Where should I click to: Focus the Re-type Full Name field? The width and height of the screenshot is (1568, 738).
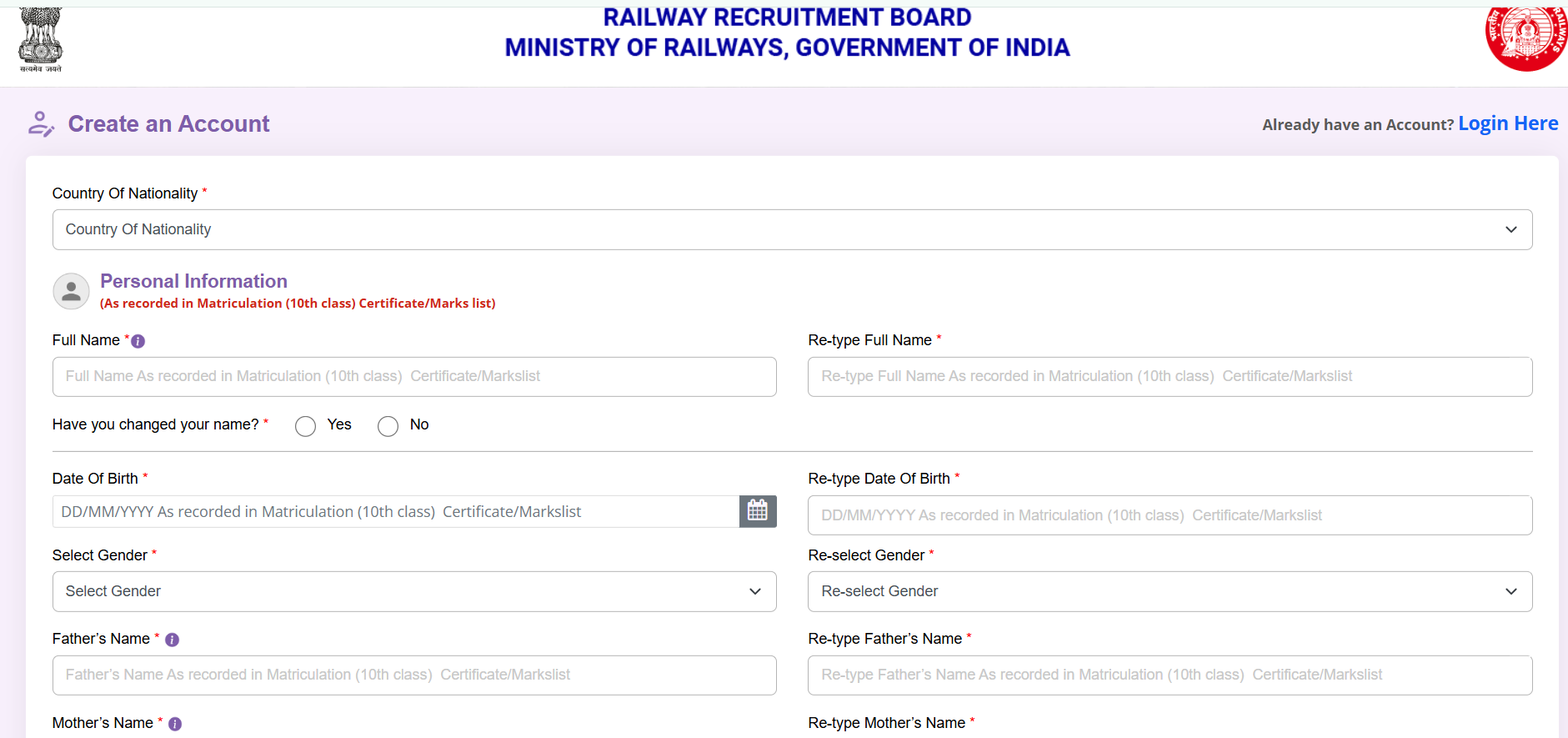(x=1170, y=377)
